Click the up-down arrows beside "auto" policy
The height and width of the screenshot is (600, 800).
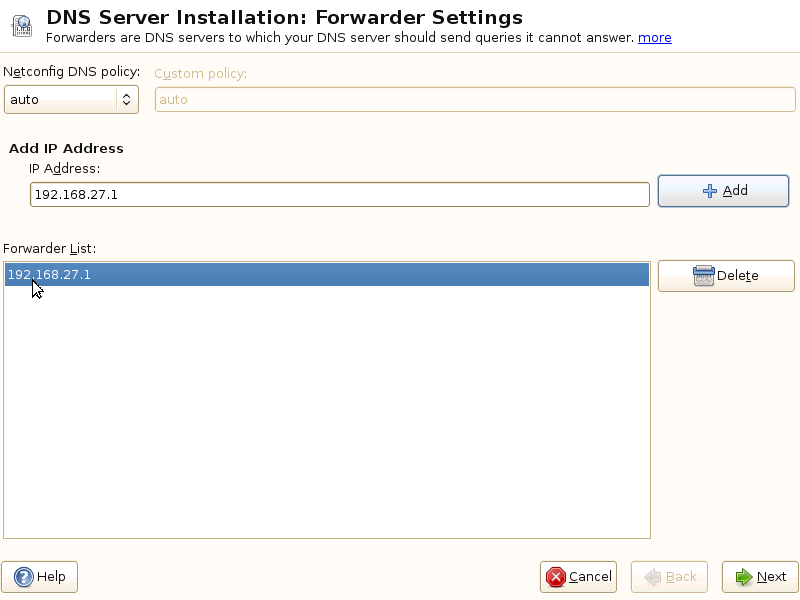pyautogui.click(x=126, y=99)
